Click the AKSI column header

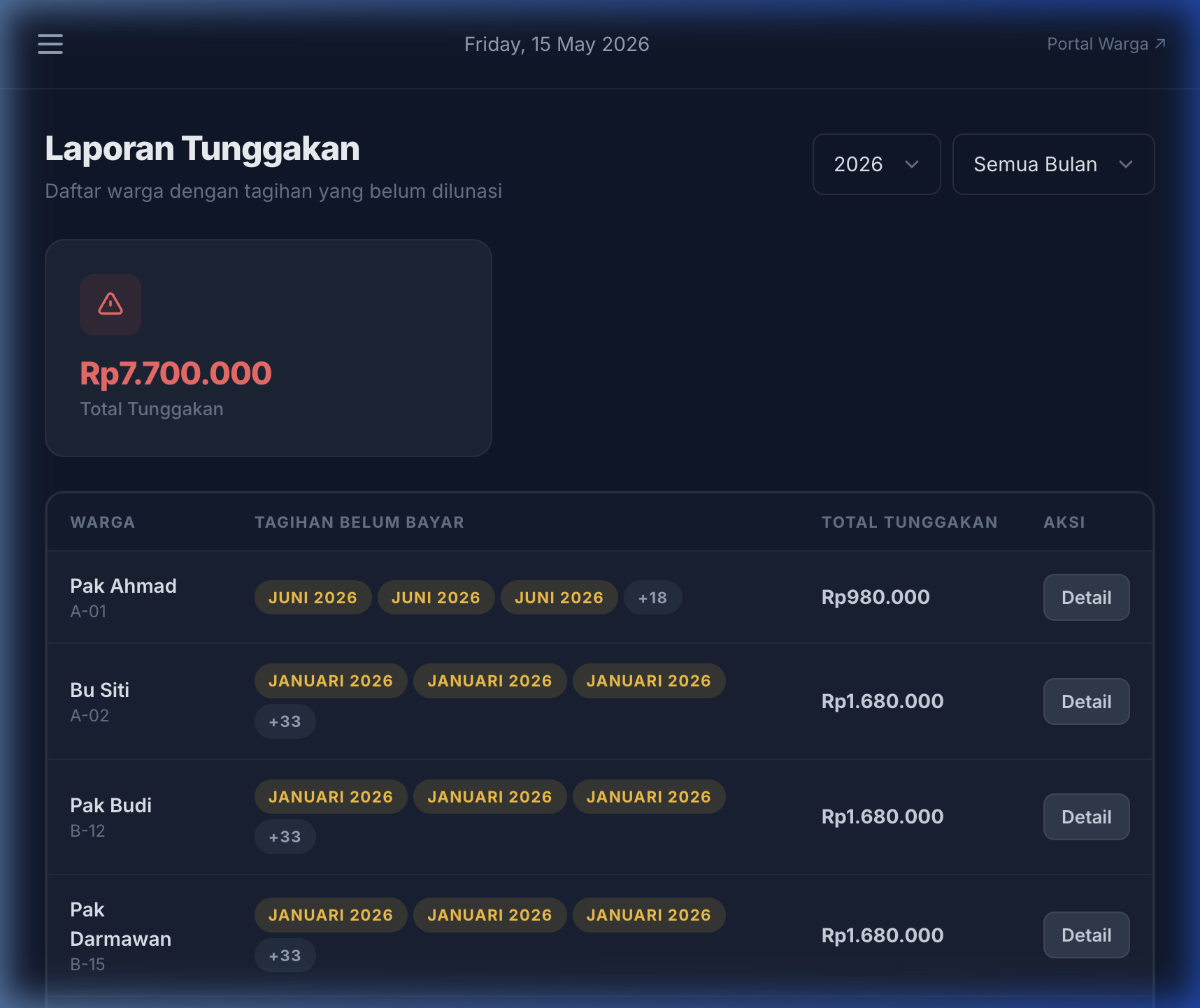click(x=1064, y=522)
